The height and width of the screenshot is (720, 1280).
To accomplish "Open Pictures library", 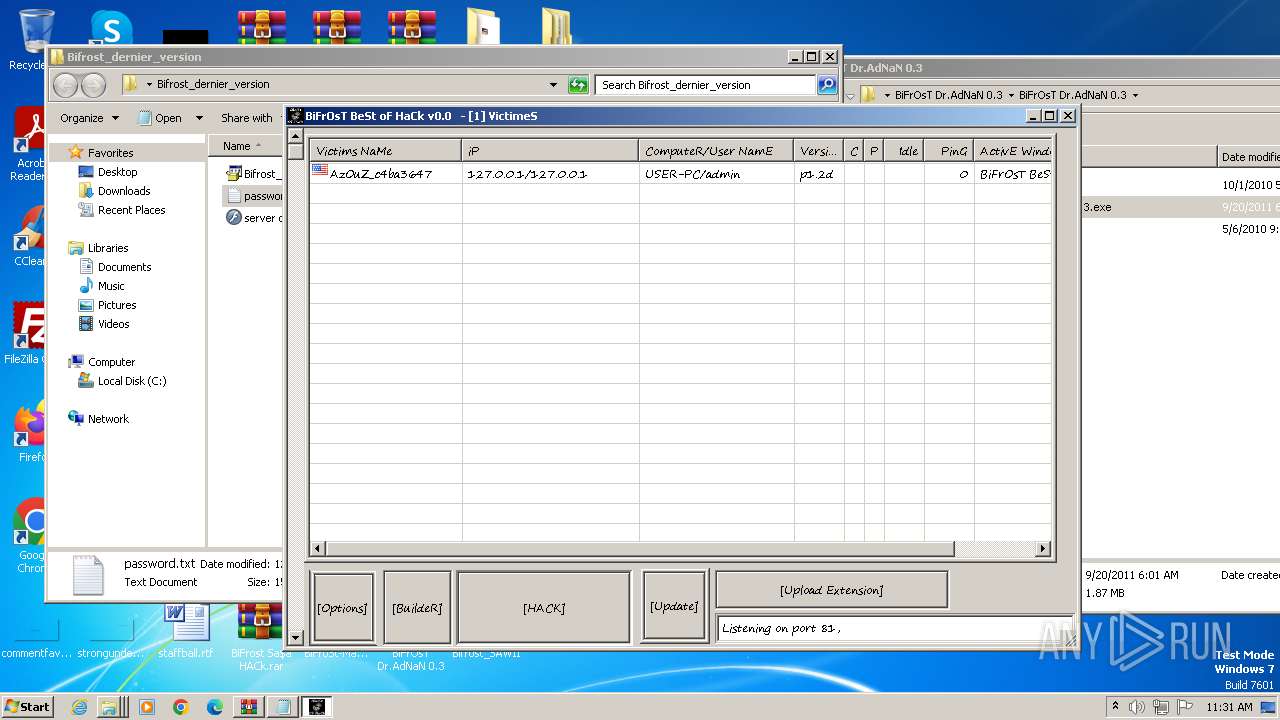I will pyautogui.click(x=117, y=305).
